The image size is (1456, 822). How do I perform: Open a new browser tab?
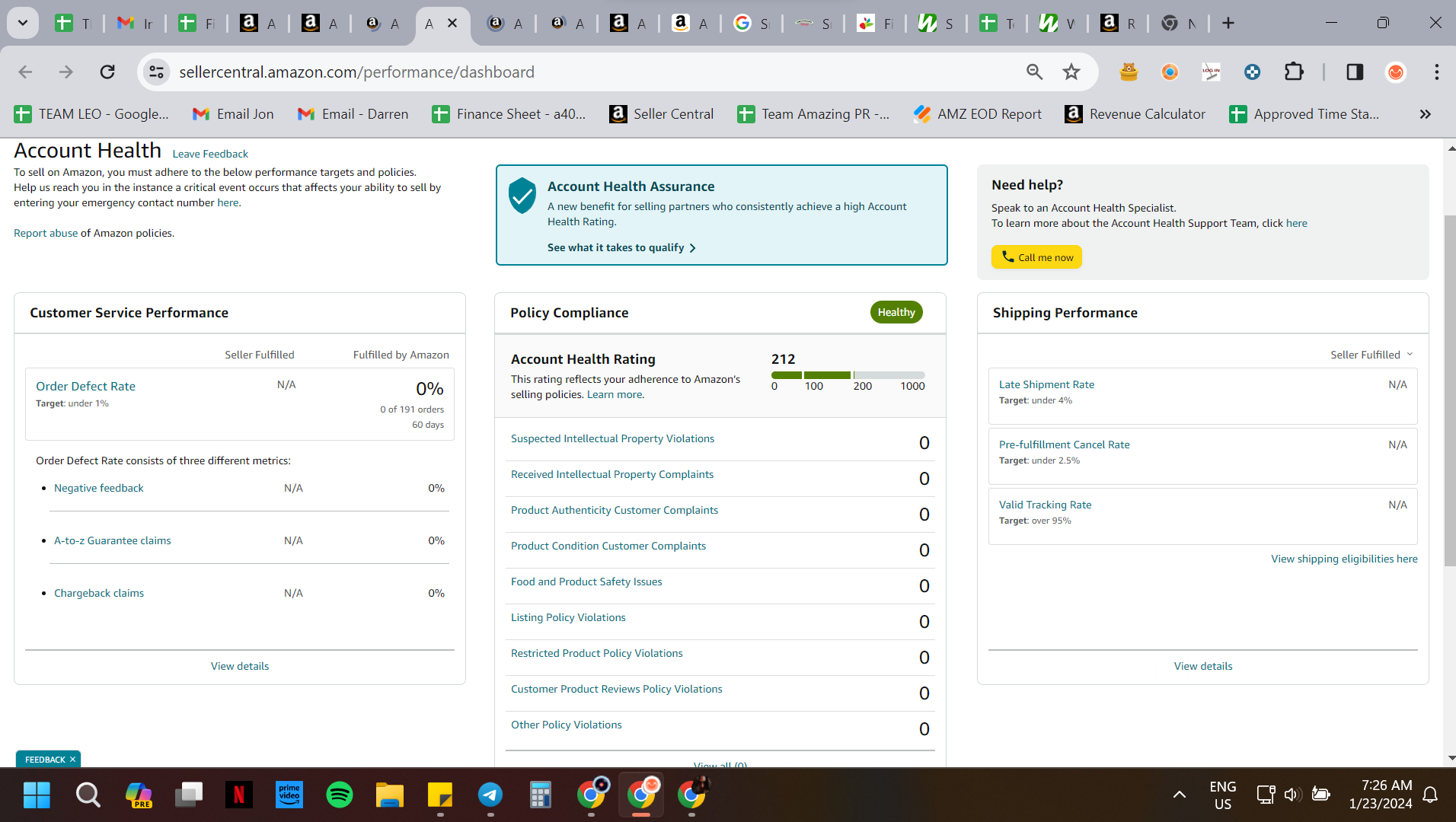tap(1228, 23)
